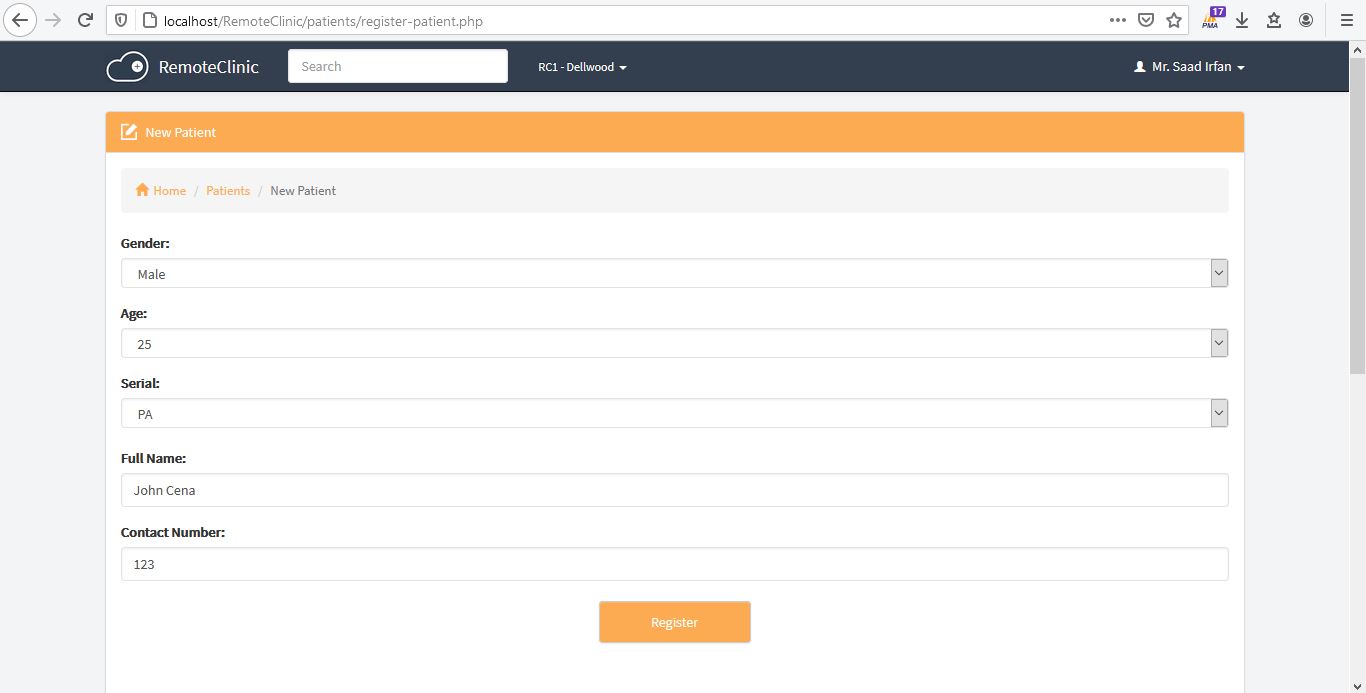Screen dimensions: 1366x693
Task: Reload the page with the refresh icon
Action: (86, 20)
